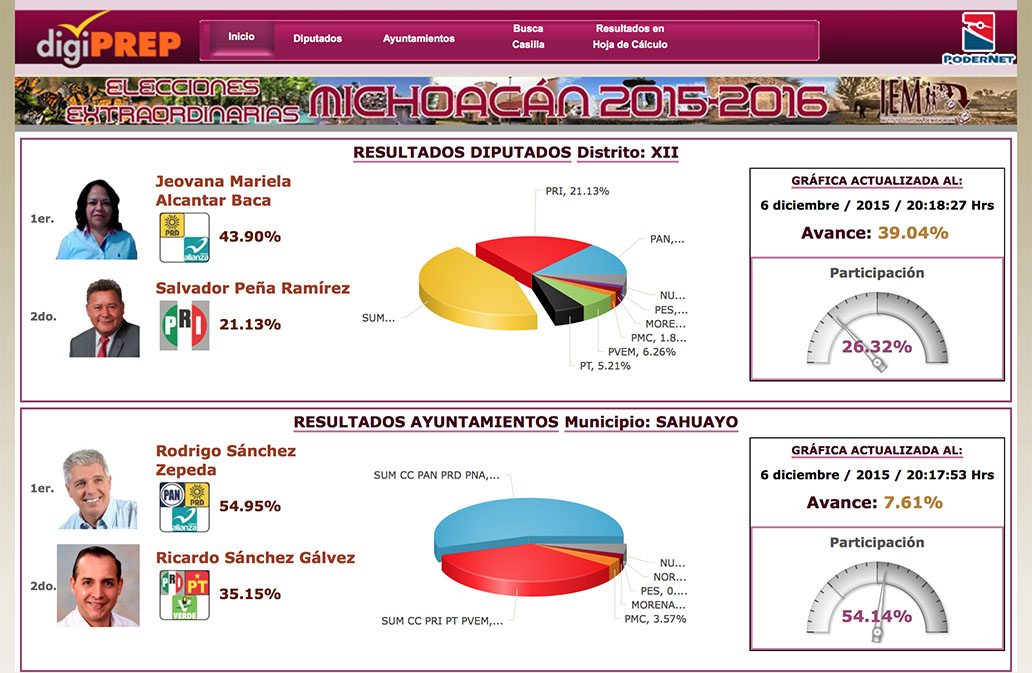Click the PoderNet logo icon
This screenshot has height=673, width=1032.
coord(979,38)
